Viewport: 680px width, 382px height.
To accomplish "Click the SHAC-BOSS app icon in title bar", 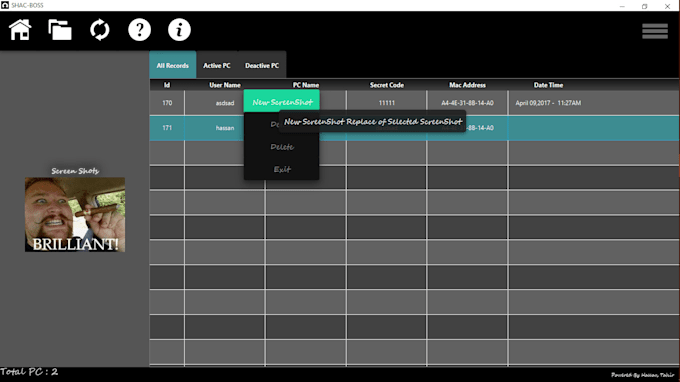I will [5, 5].
